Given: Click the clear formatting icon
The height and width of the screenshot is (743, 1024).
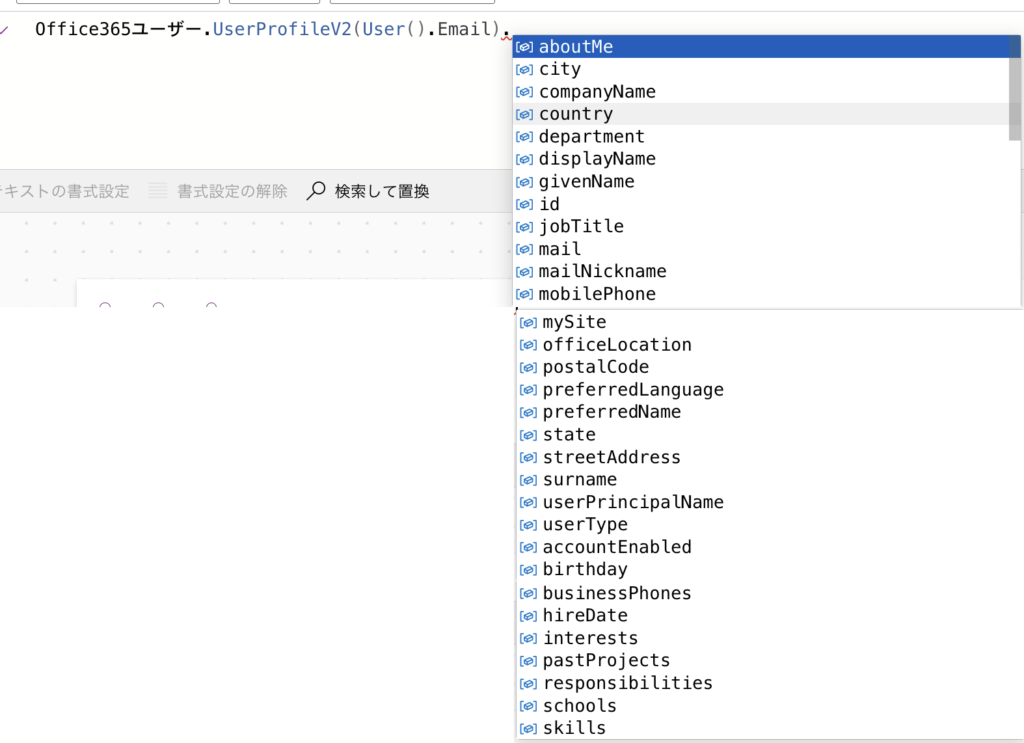Looking at the screenshot, I should (x=158, y=191).
